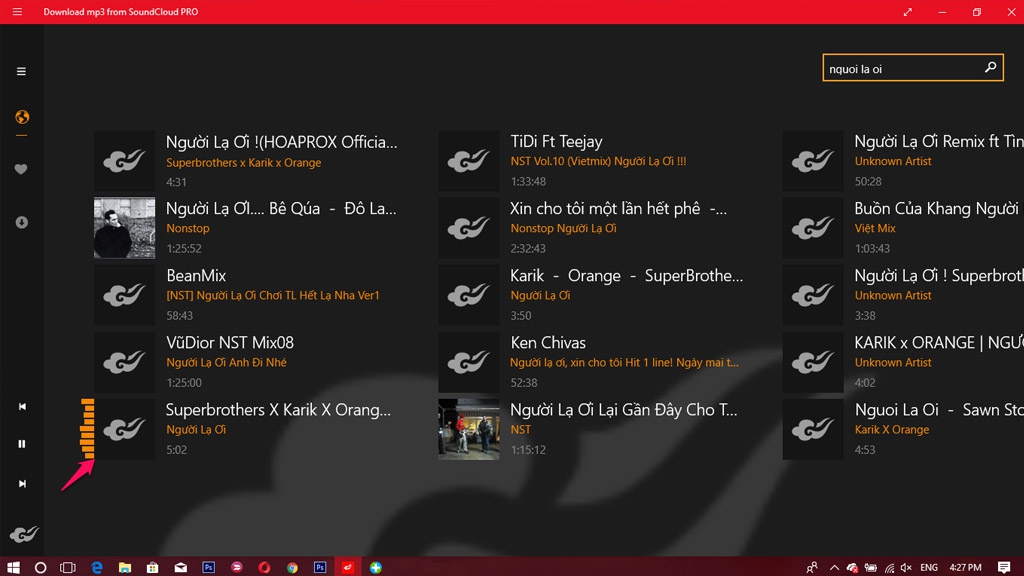Open Action Center notifications
The width and height of the screenshot is (1024, 576).
coord(1004,567)
